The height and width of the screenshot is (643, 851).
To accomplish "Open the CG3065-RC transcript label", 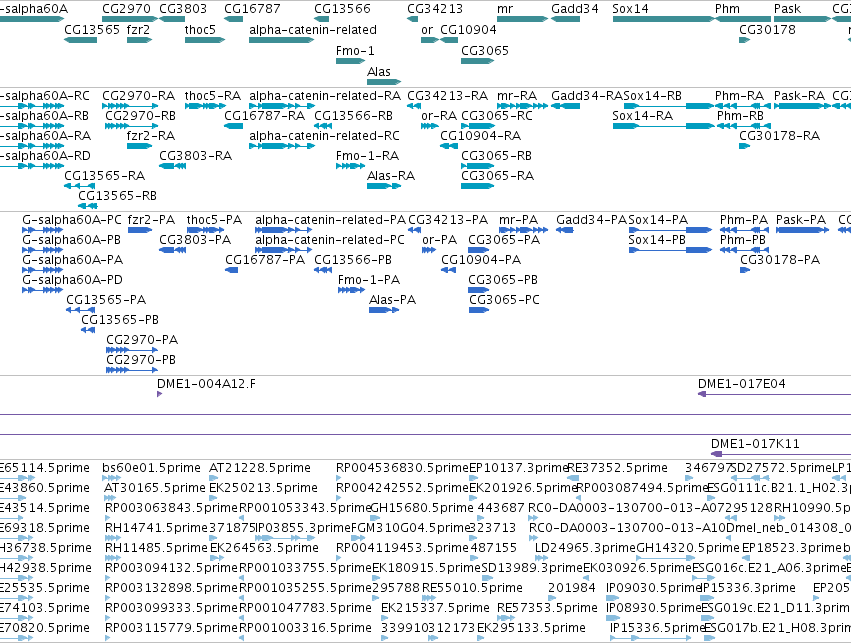I will point(497,116).
